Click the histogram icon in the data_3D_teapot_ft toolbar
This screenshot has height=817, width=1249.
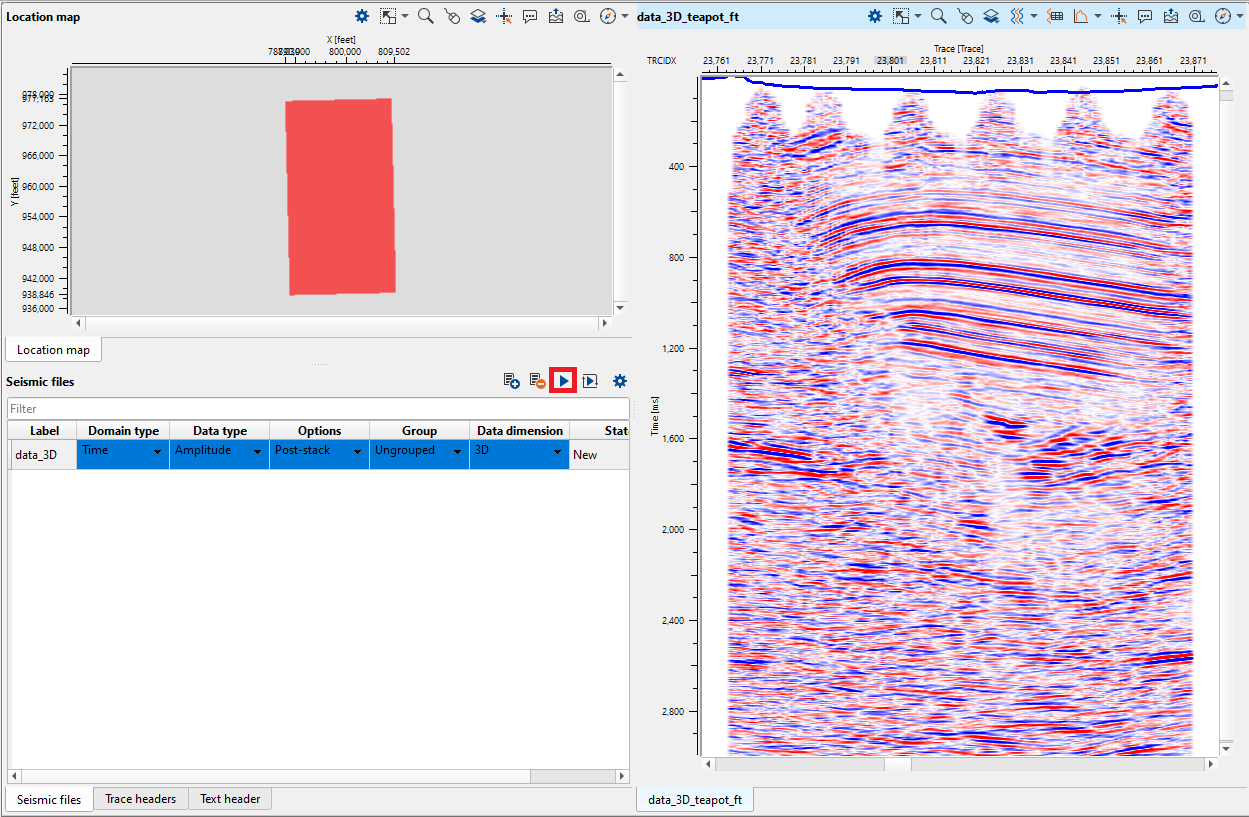[1081, 16]
